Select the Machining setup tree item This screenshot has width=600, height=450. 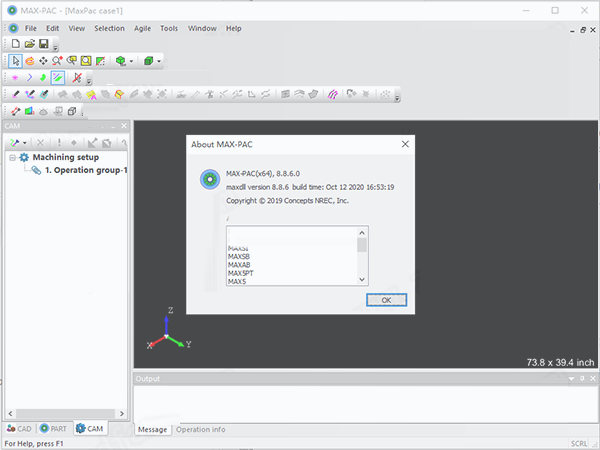[66, 157]
